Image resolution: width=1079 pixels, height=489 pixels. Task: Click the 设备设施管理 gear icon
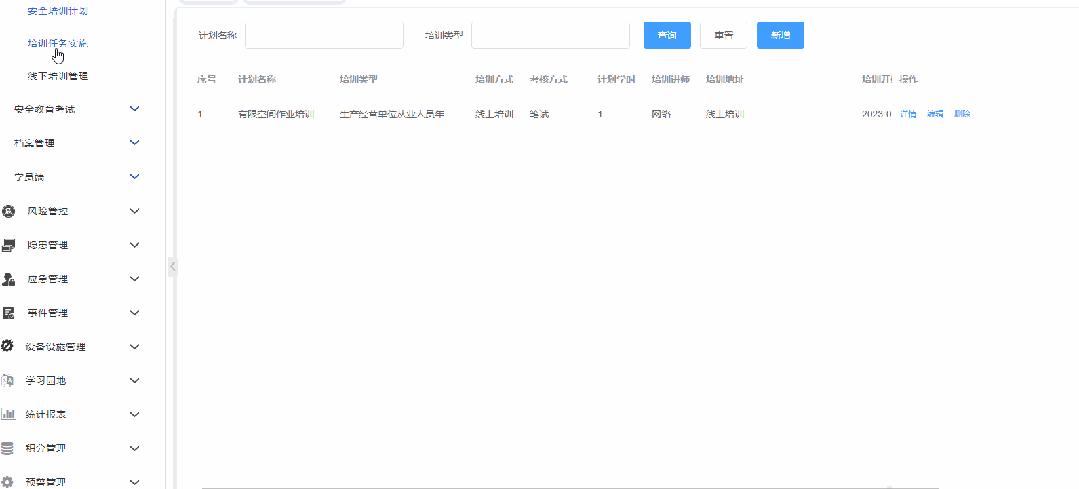8,347
